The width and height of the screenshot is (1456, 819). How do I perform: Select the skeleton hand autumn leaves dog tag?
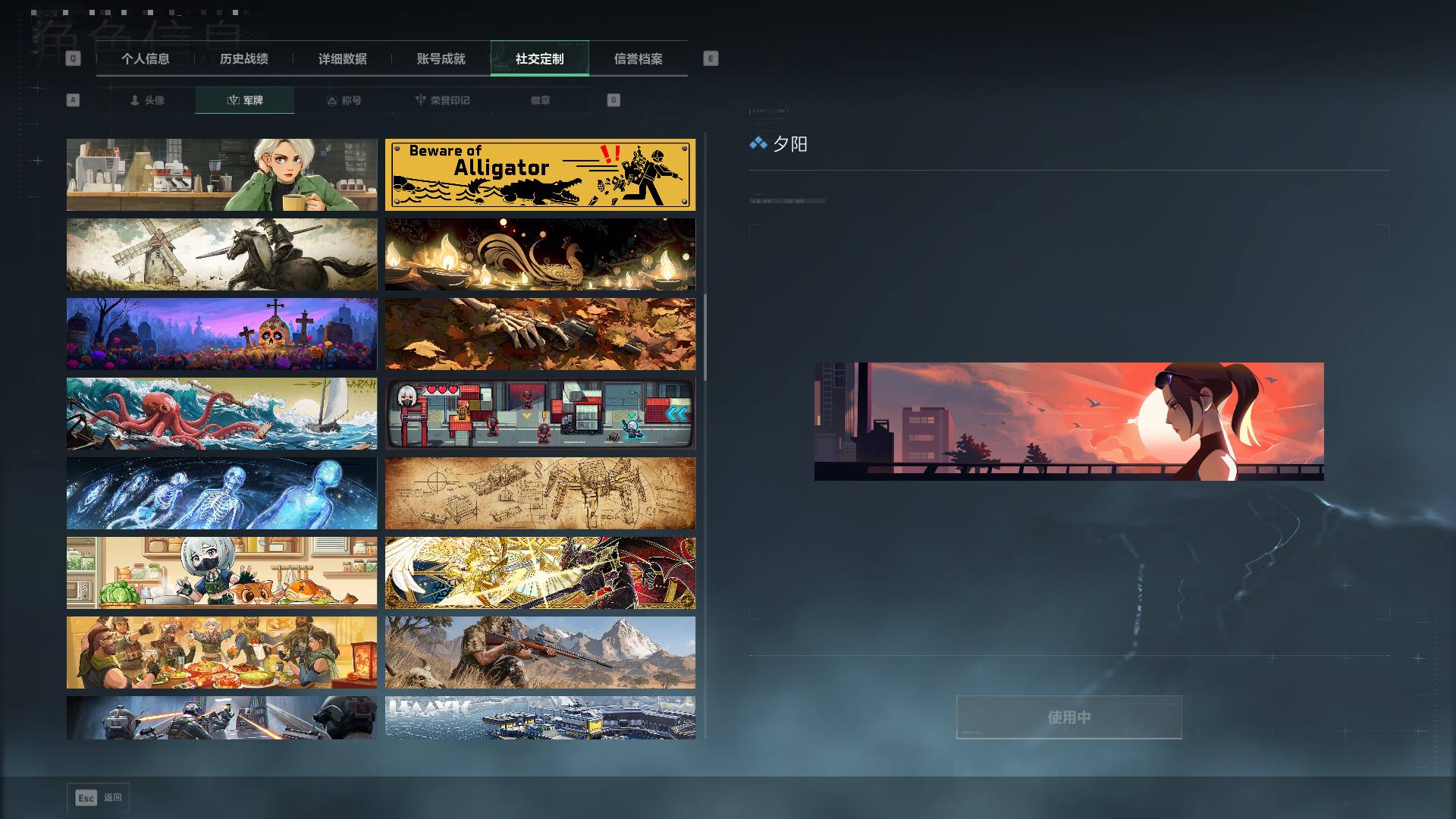tap(540, 334)
